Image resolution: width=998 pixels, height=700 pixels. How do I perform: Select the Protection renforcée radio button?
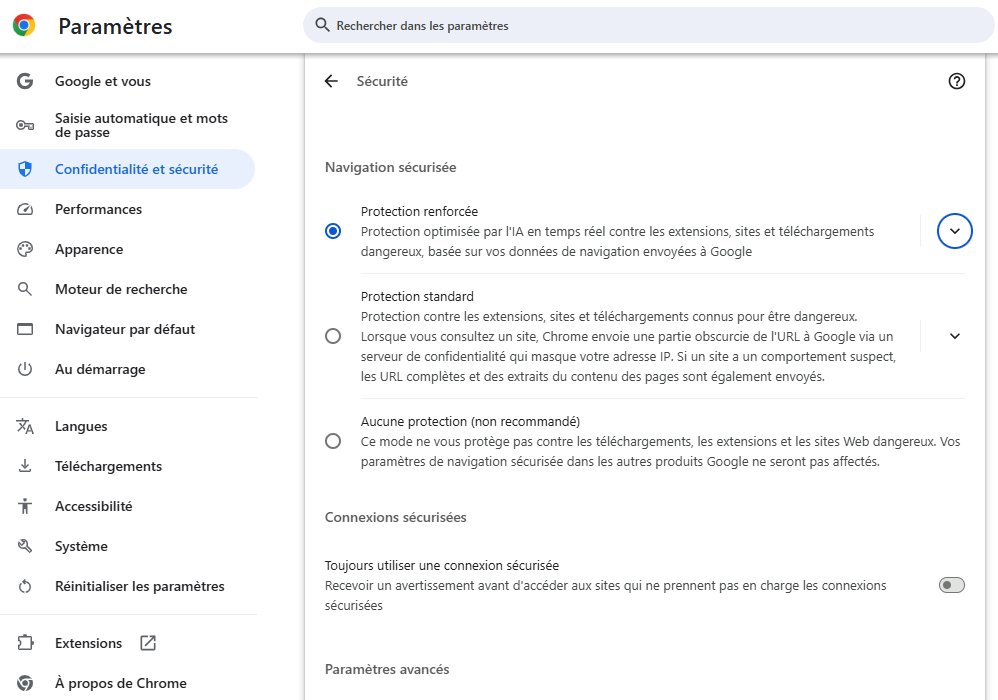pyautogui.click(x=333, y=231)
